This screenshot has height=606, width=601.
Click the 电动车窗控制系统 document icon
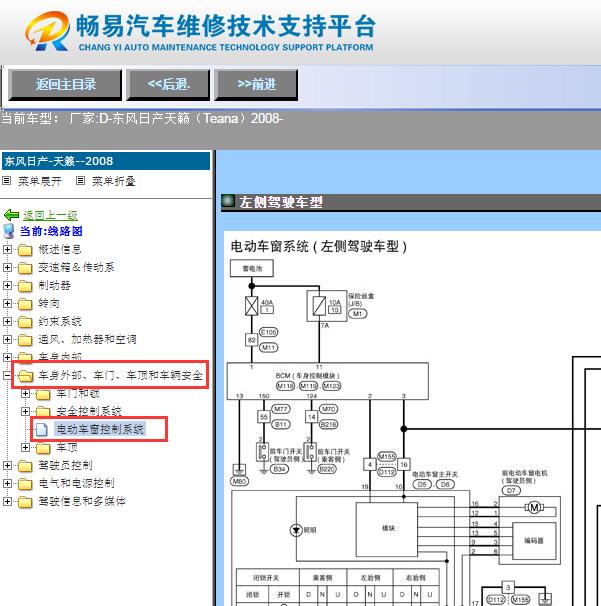[x=41, y=429]
